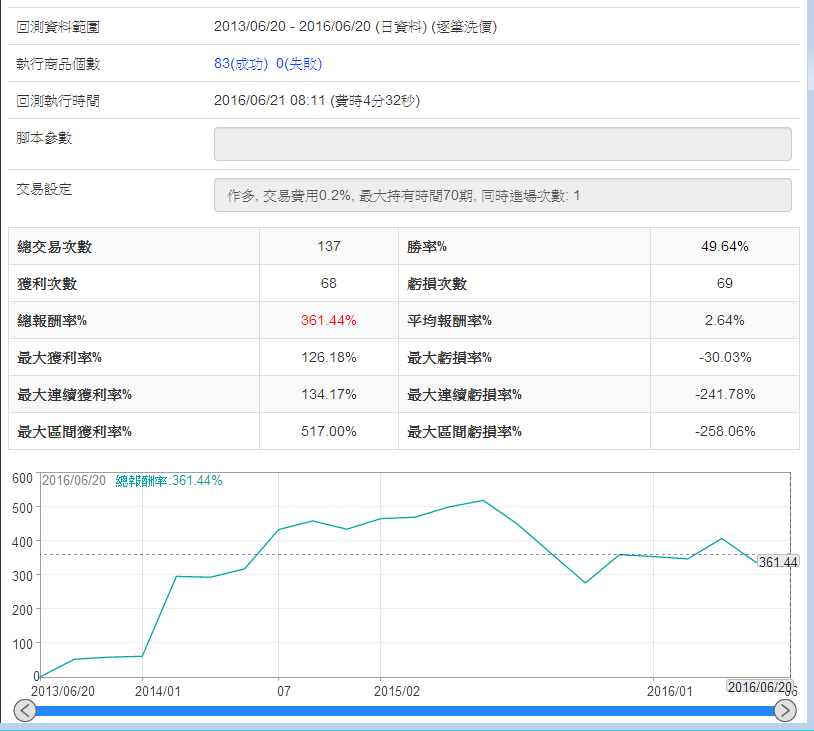Click the right arrow of the chart range slider
The image size is (814, 731).
[x=786, y=711]
